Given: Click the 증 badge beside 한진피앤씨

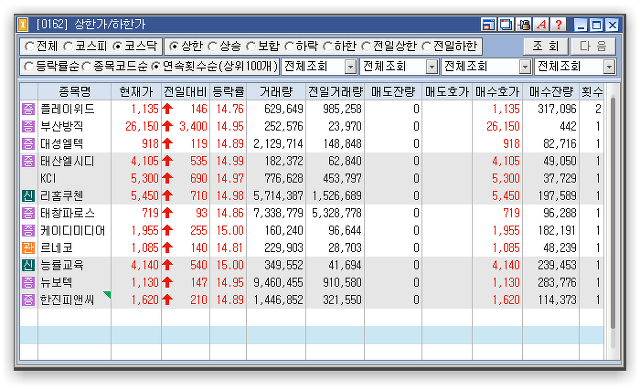Looking at the screenshot, I should pyautogui.click(x=28, y=300).
